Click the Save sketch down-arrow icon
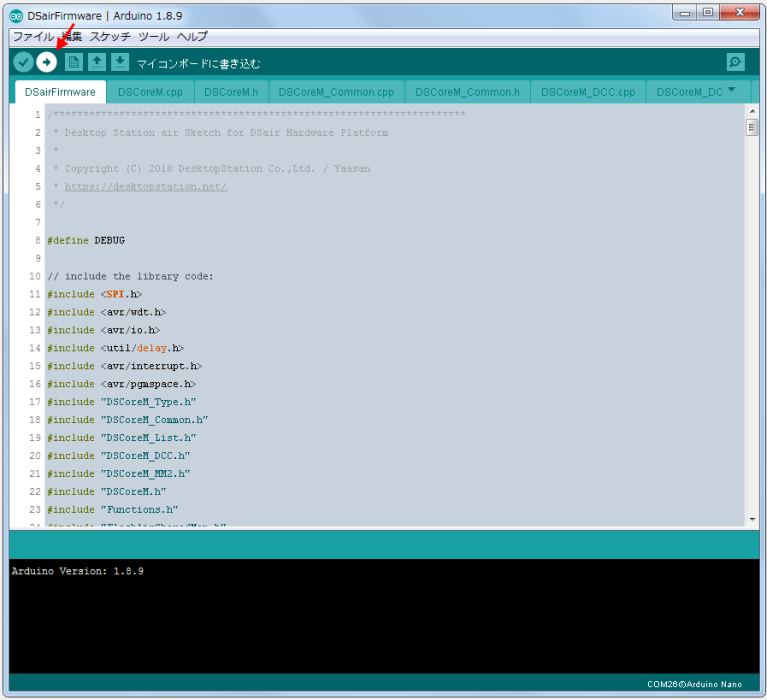This screenshot has width=767, height=700. [x=120, y=62]
